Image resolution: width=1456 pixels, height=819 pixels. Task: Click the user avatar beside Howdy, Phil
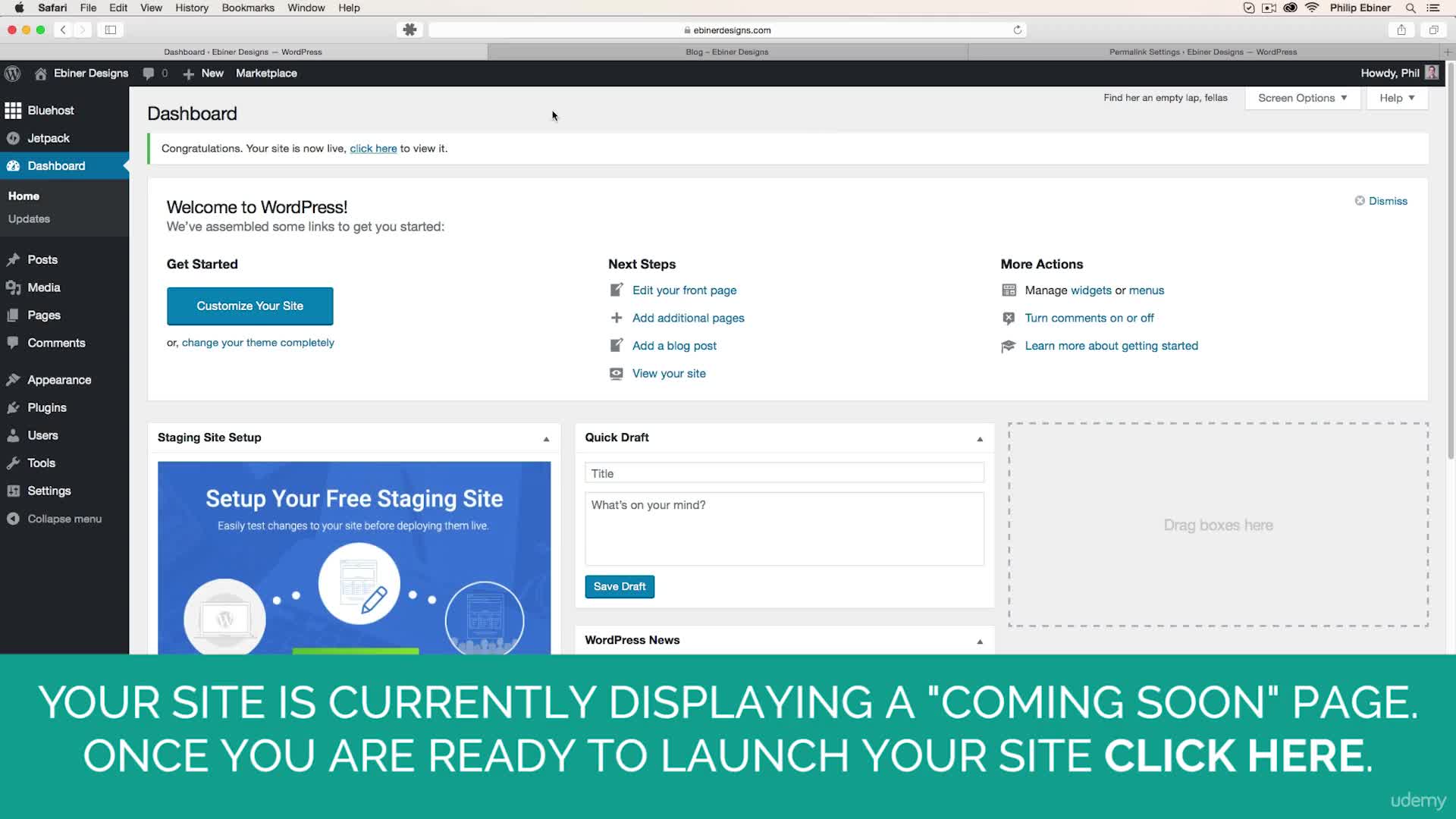pos(1432,73)
